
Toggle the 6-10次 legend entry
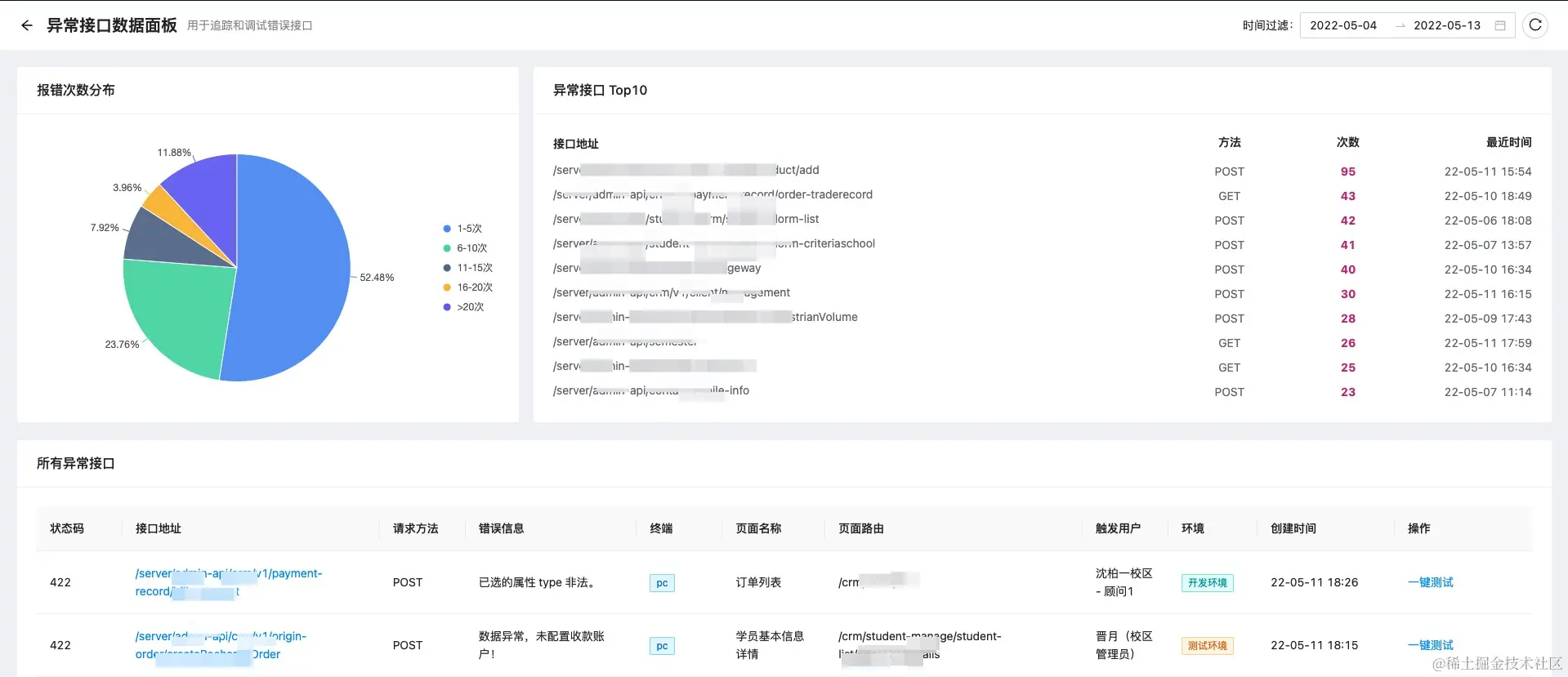coord(465,248)
